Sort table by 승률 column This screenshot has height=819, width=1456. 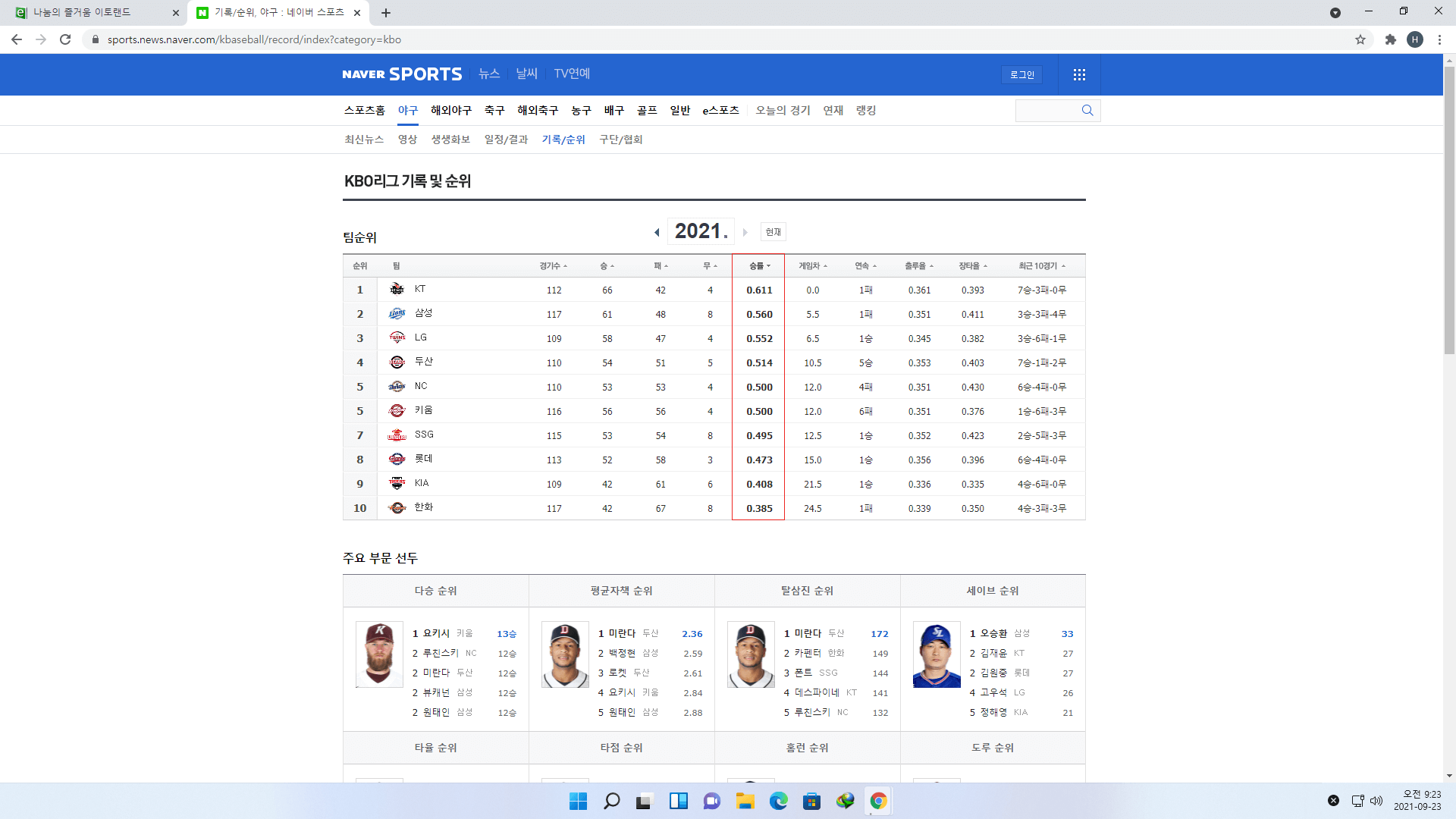[759, 266]
